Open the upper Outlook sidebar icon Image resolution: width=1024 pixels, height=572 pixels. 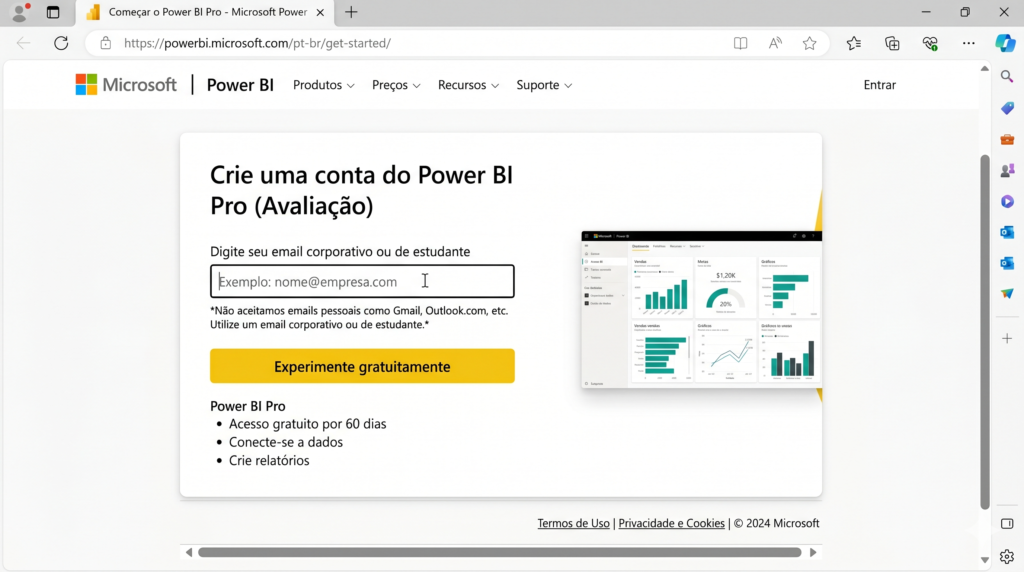coord(1007,232)
